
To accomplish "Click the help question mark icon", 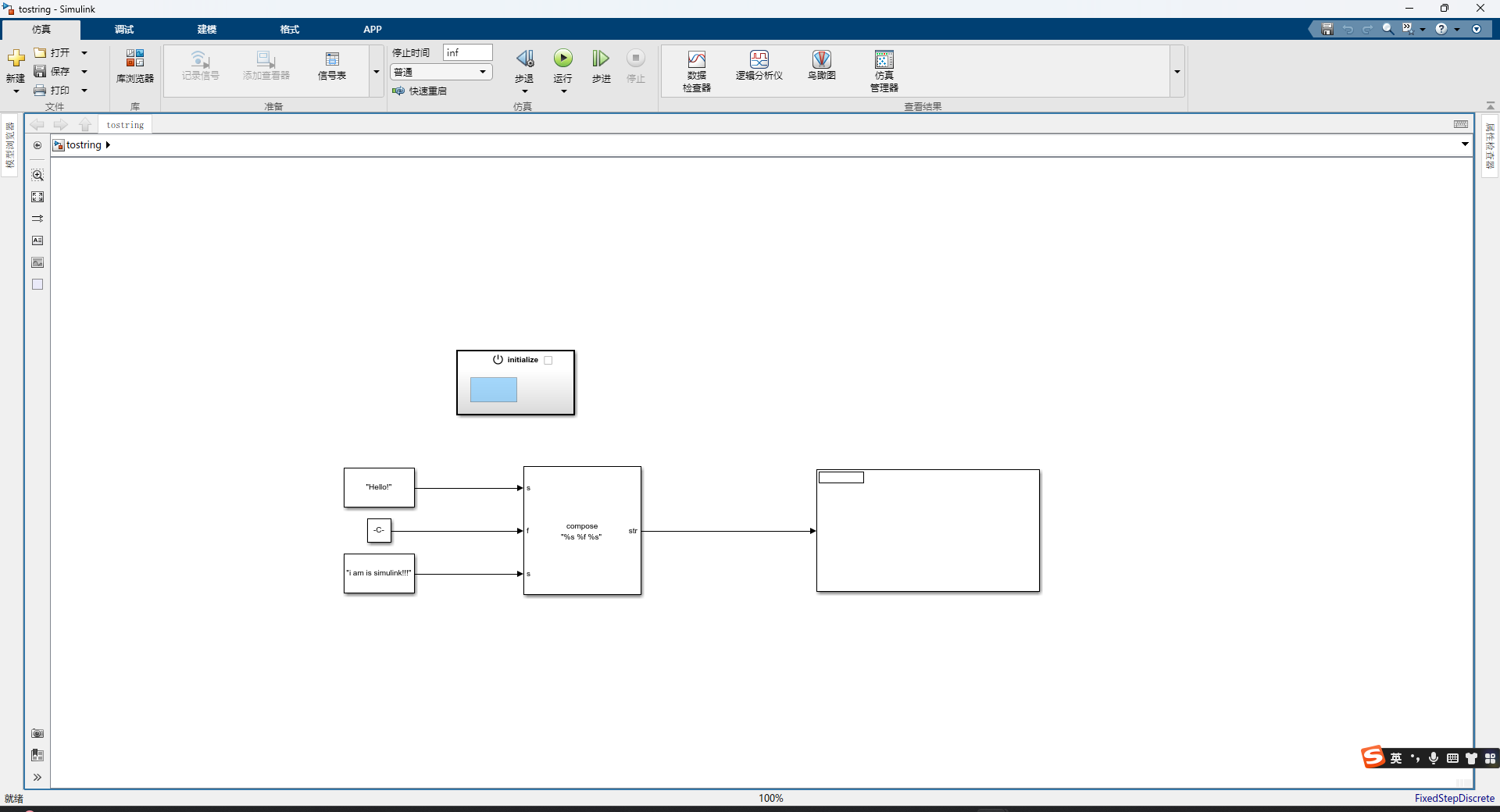I will 1441,29.
